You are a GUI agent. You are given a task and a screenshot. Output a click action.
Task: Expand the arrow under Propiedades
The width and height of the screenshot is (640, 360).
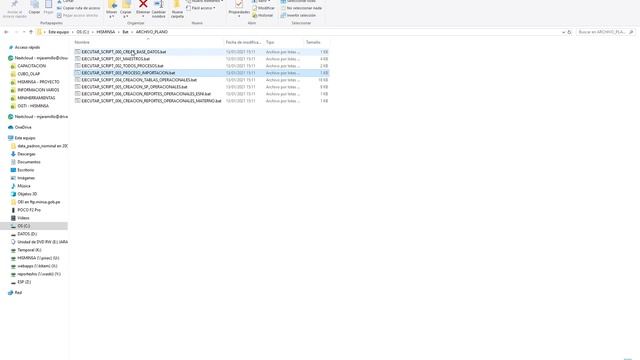point(239,17)
